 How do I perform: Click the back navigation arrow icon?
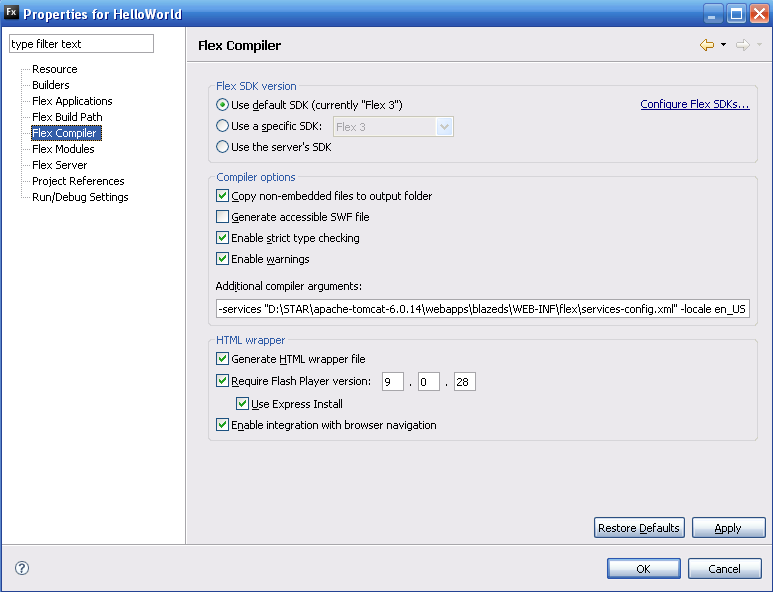coord(707,45)
